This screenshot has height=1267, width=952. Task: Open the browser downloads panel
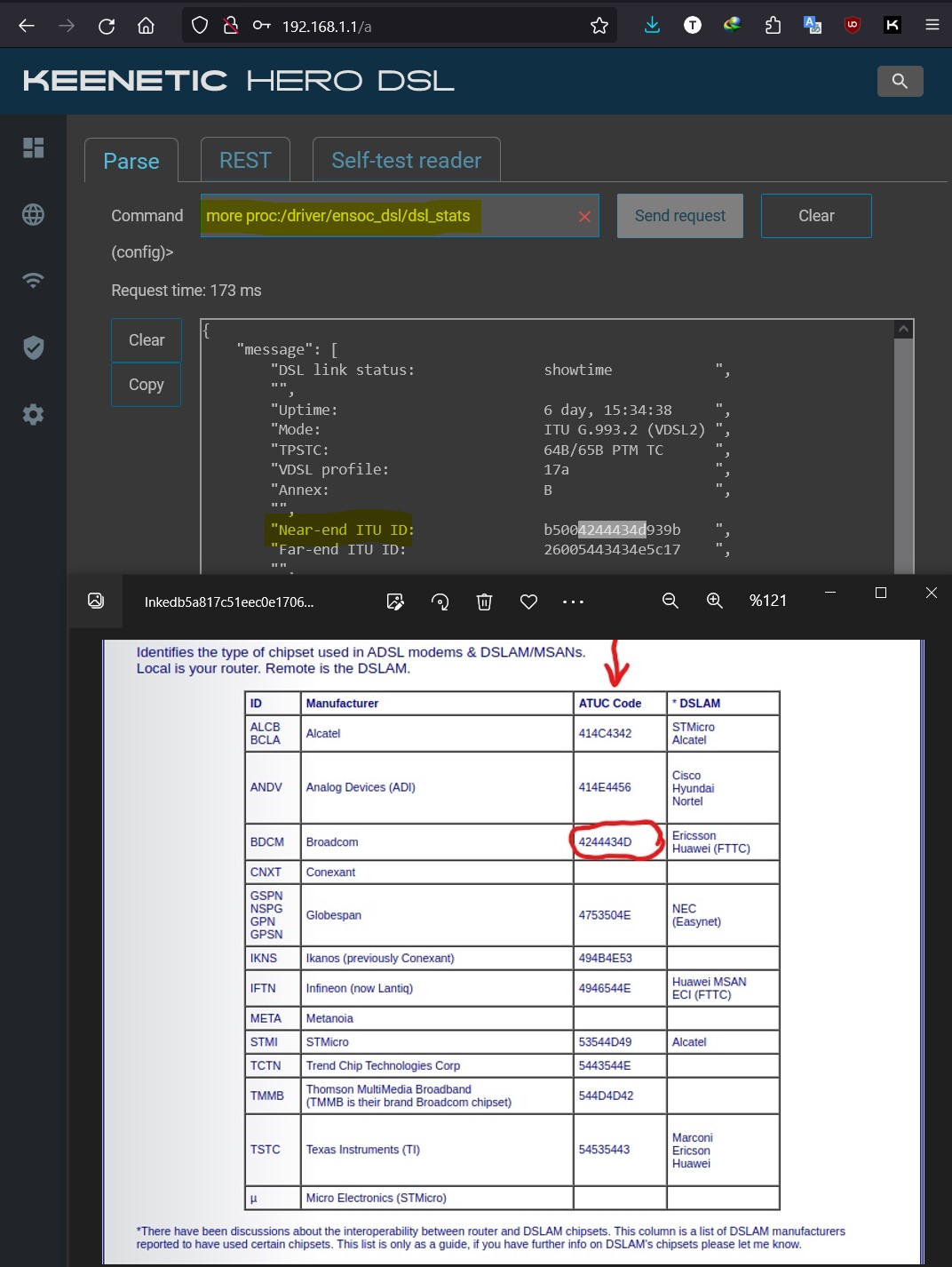652,26
